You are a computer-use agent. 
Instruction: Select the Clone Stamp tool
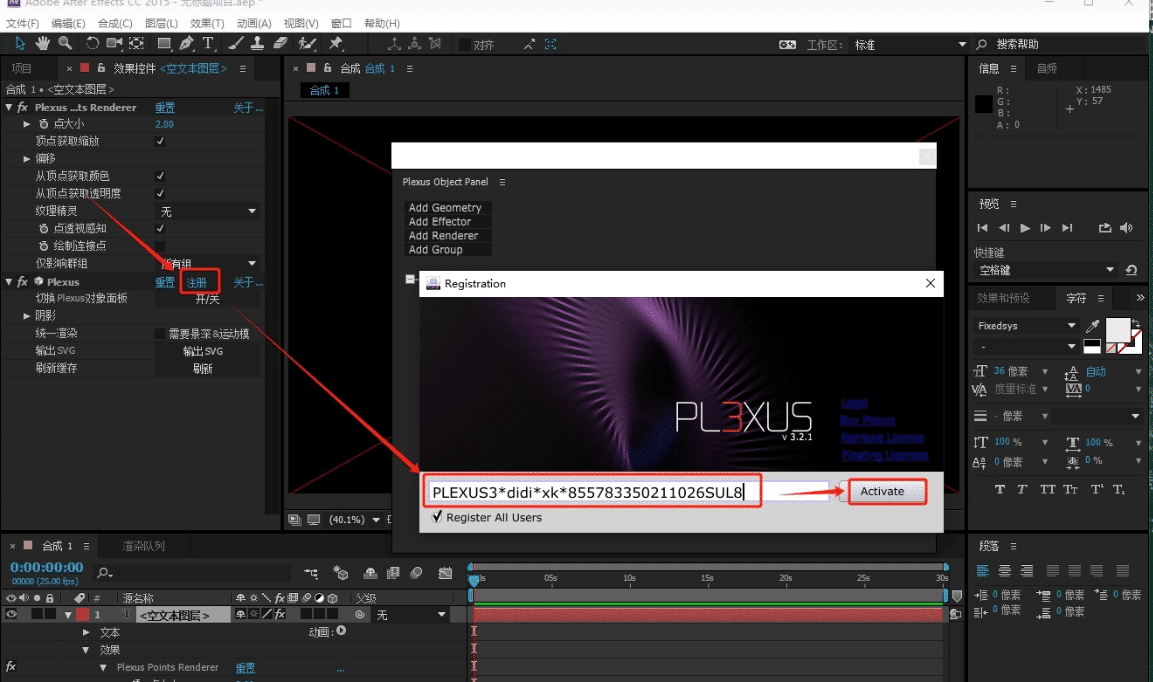click(258, 43)
